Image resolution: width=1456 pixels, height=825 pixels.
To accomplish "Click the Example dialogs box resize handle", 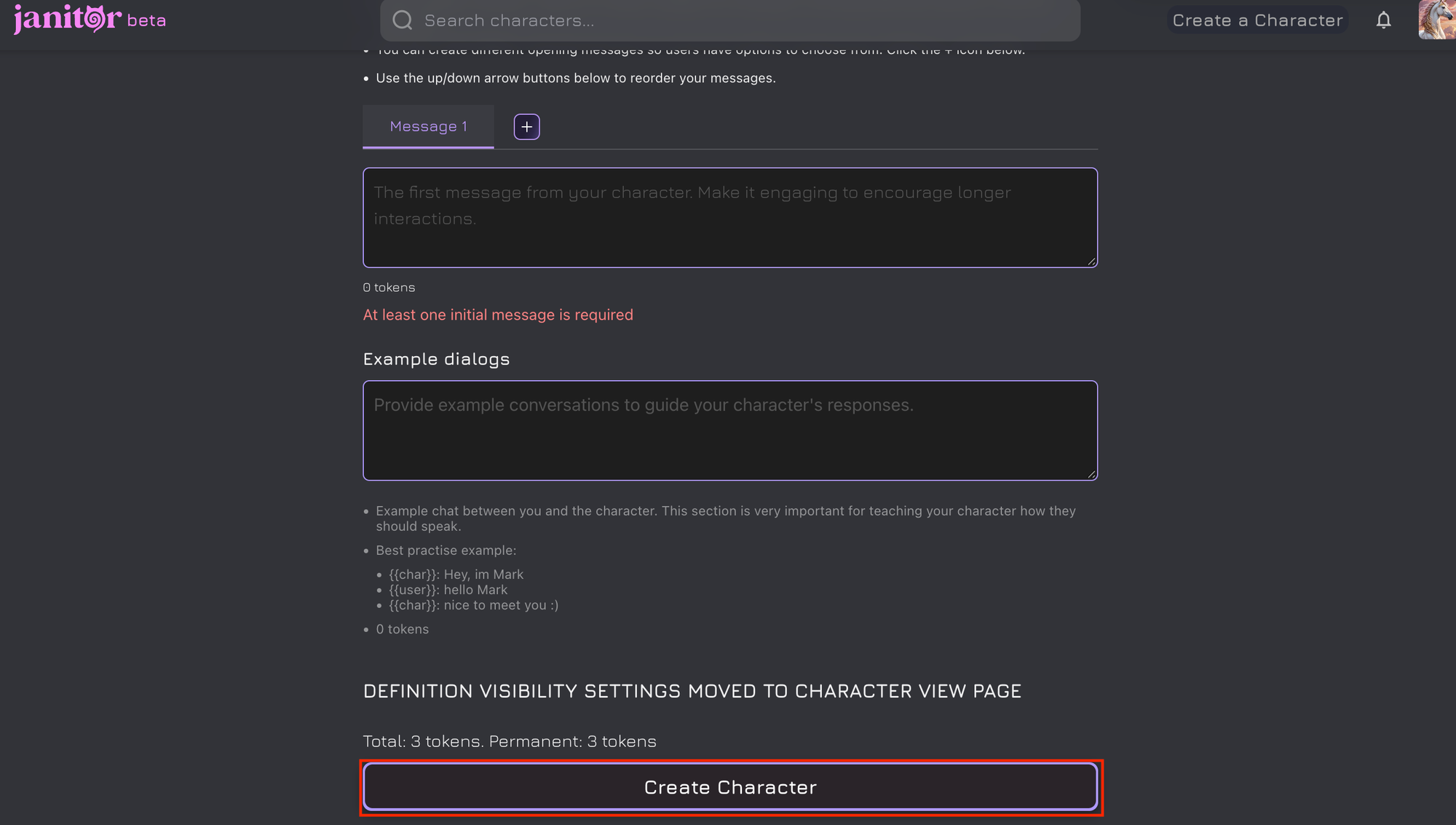I will [x=1091, y=474].
